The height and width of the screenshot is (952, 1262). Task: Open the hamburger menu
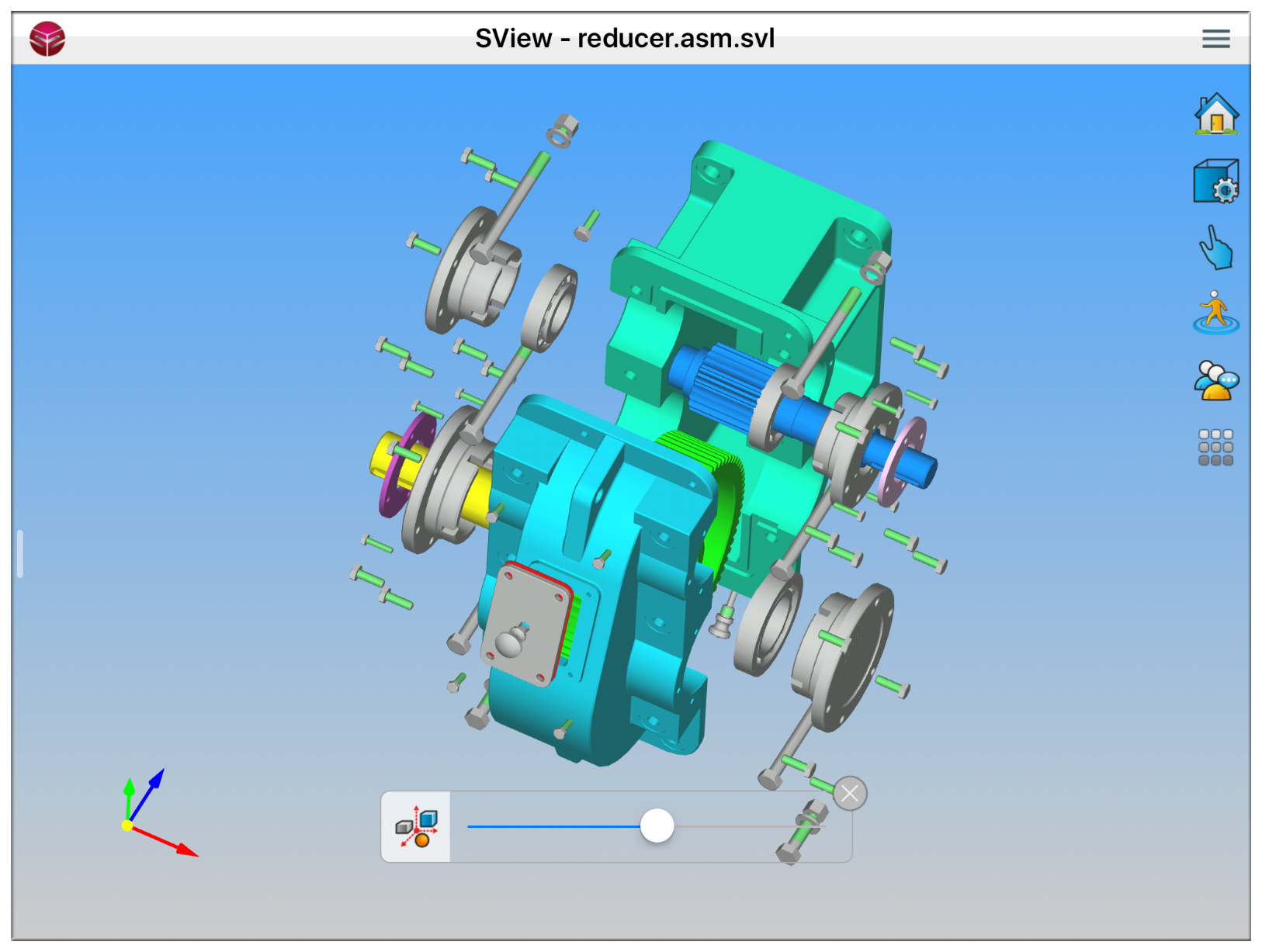pos(1215,39)
